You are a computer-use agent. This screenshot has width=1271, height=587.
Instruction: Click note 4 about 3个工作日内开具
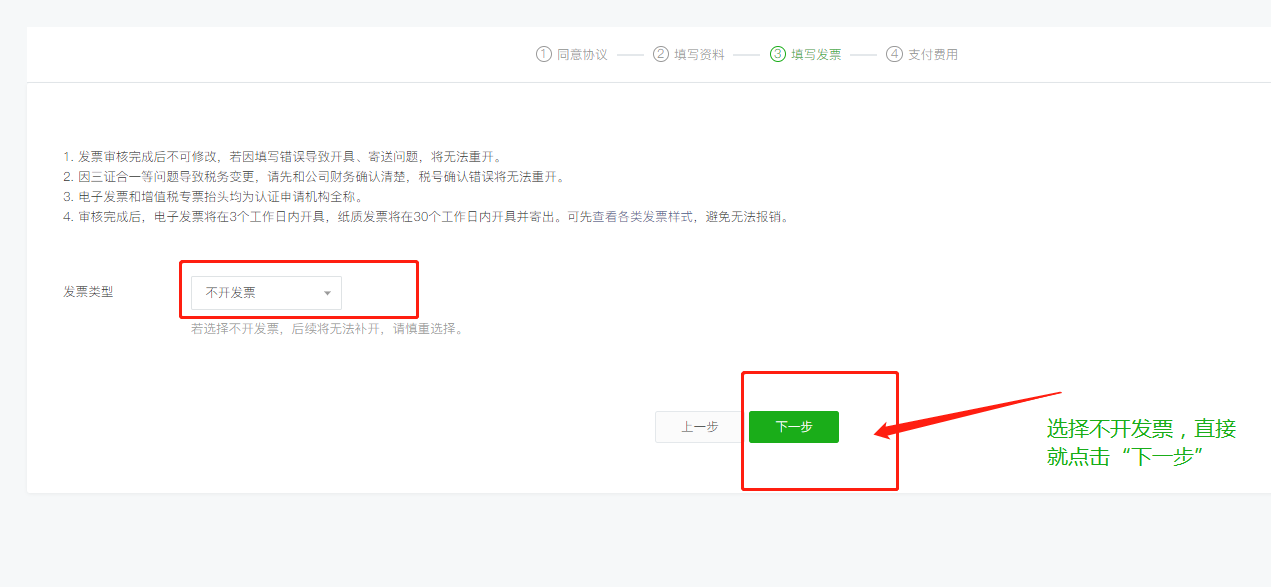click(x=428, y=217)
